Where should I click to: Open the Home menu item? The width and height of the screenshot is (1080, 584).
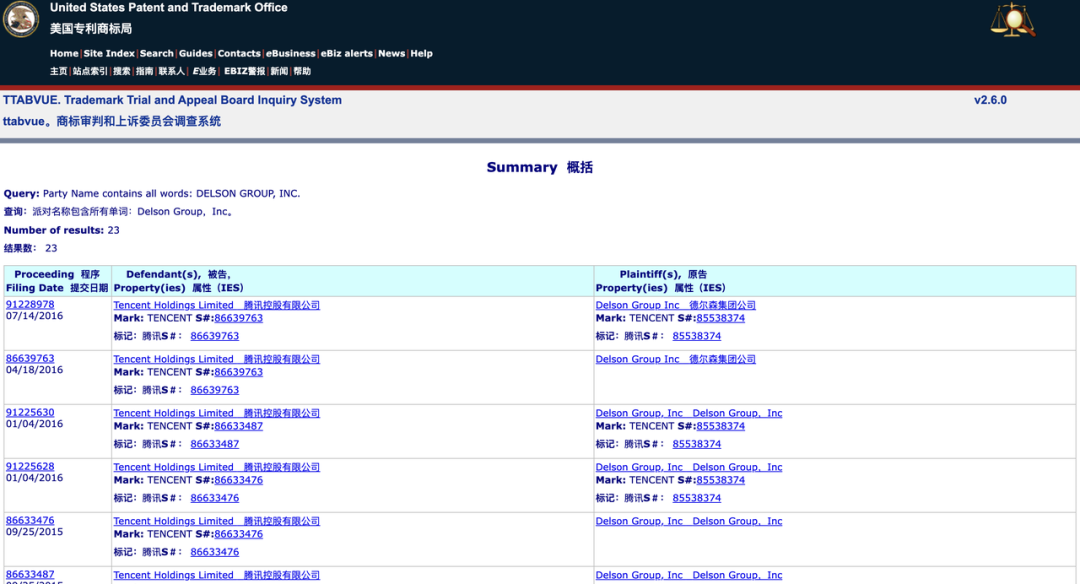pyautogui.click(x=64, y=53)
